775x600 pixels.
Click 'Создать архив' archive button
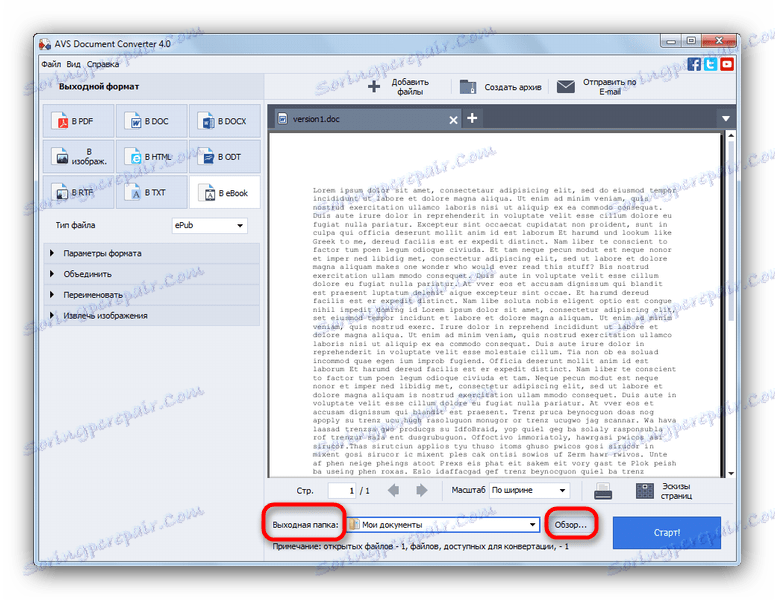point(500,87)
